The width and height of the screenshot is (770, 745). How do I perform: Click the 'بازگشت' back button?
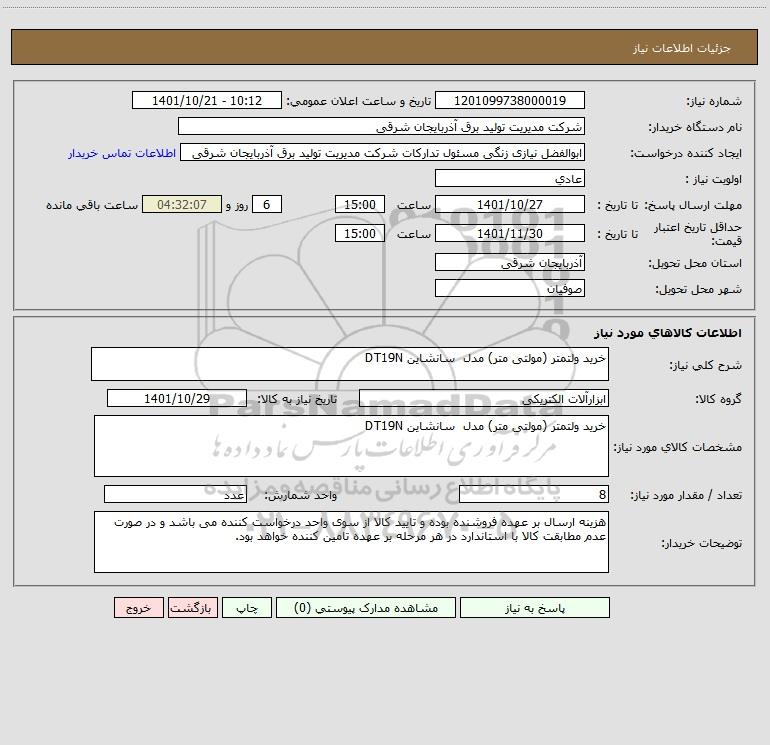pos(192,607)
